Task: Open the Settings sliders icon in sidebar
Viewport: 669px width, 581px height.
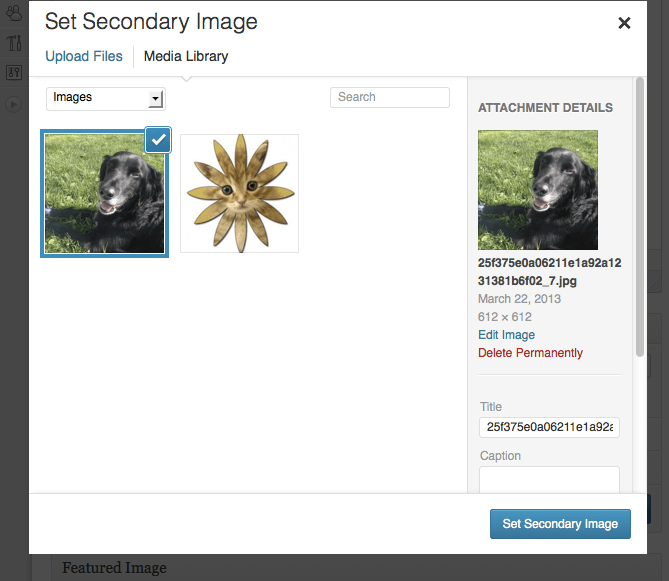Action: tap(14, 72)
